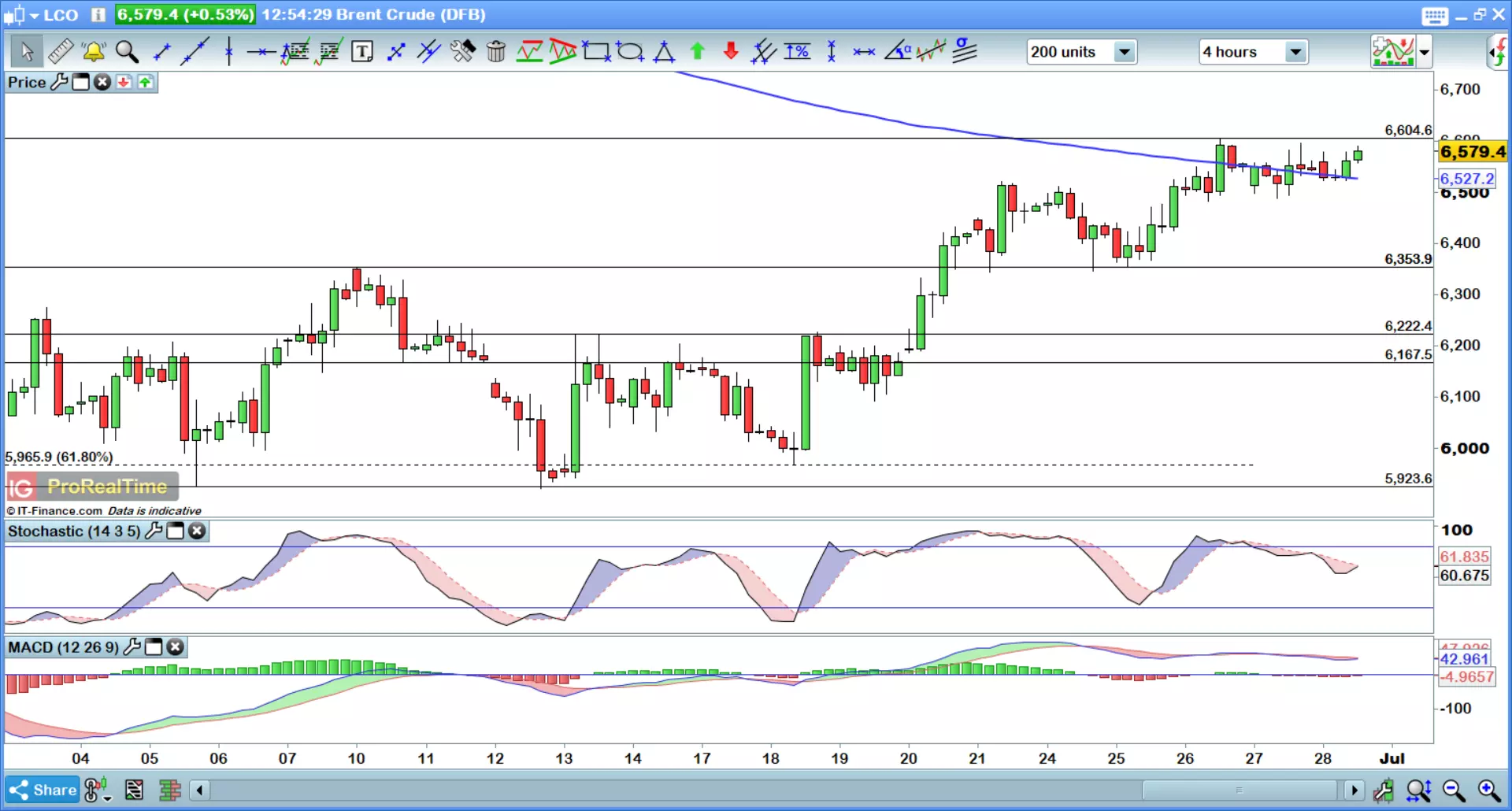
Task: Click the auto-fit zoom icon
Action: 1418,790
